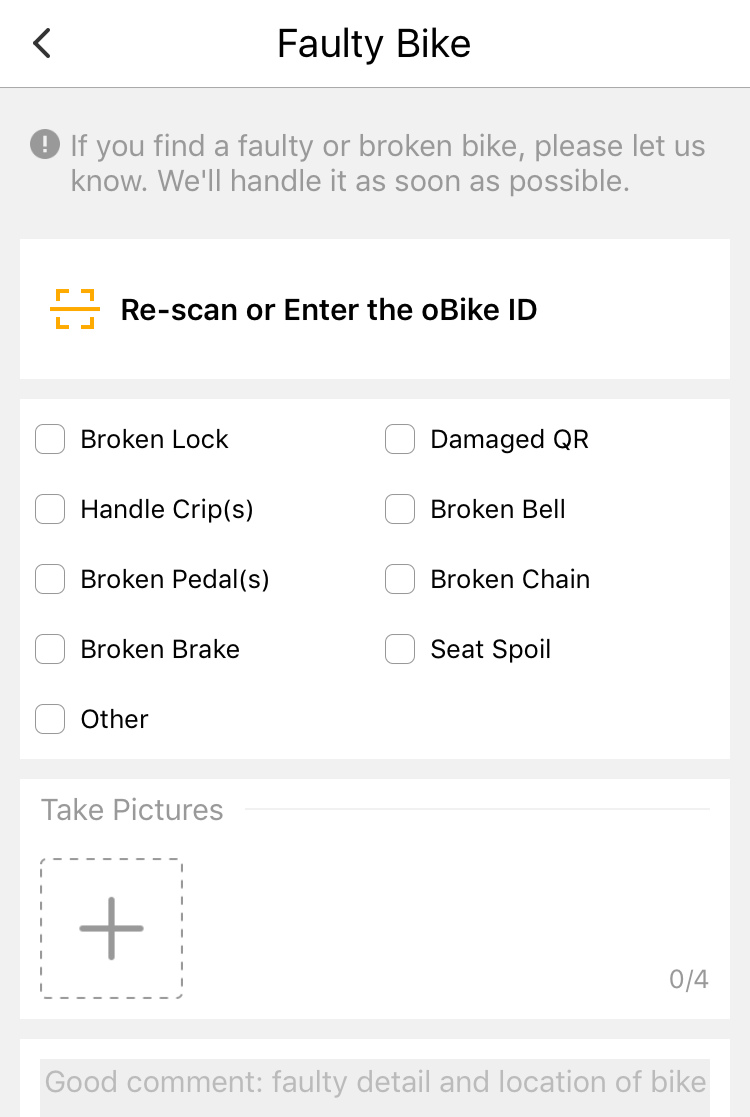Tap the orange scan QR icon

(x=74, y=309)
